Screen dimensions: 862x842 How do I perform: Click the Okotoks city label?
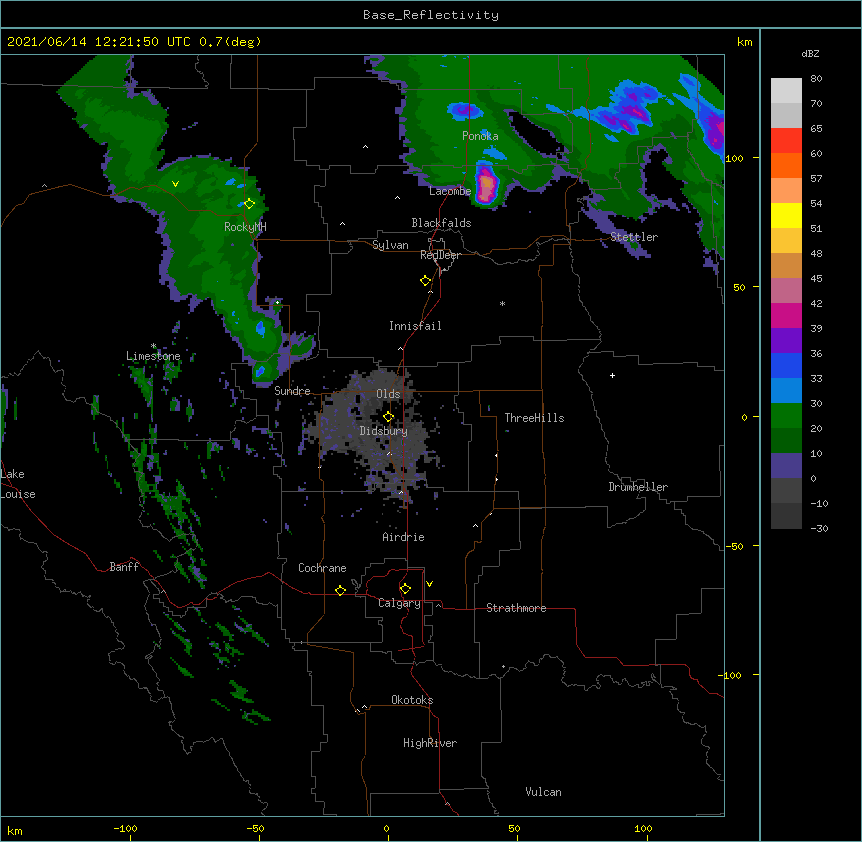[412, 700]
